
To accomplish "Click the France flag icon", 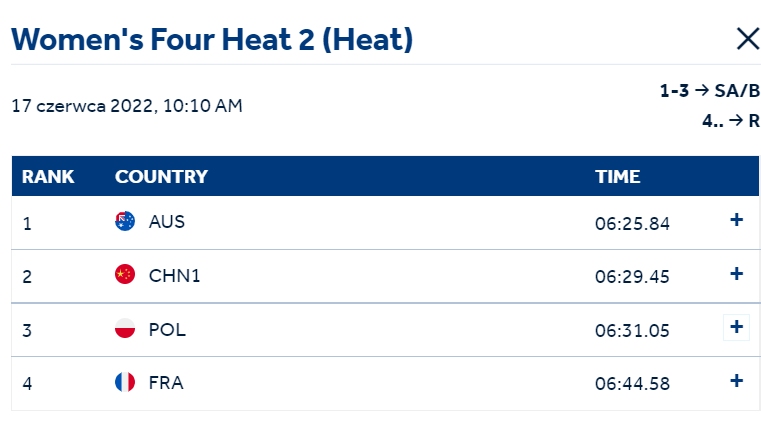I will tap(125, 382).
